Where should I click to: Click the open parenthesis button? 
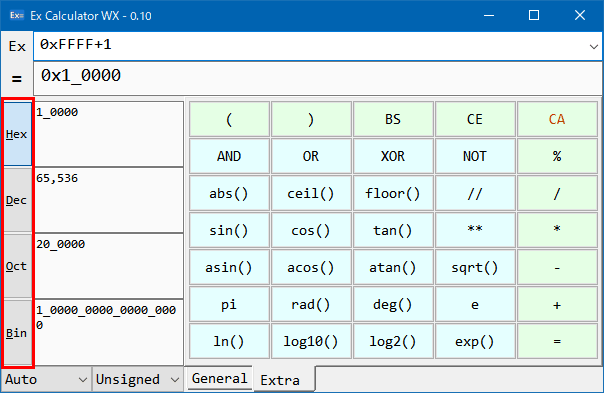[x=229, y=119]
